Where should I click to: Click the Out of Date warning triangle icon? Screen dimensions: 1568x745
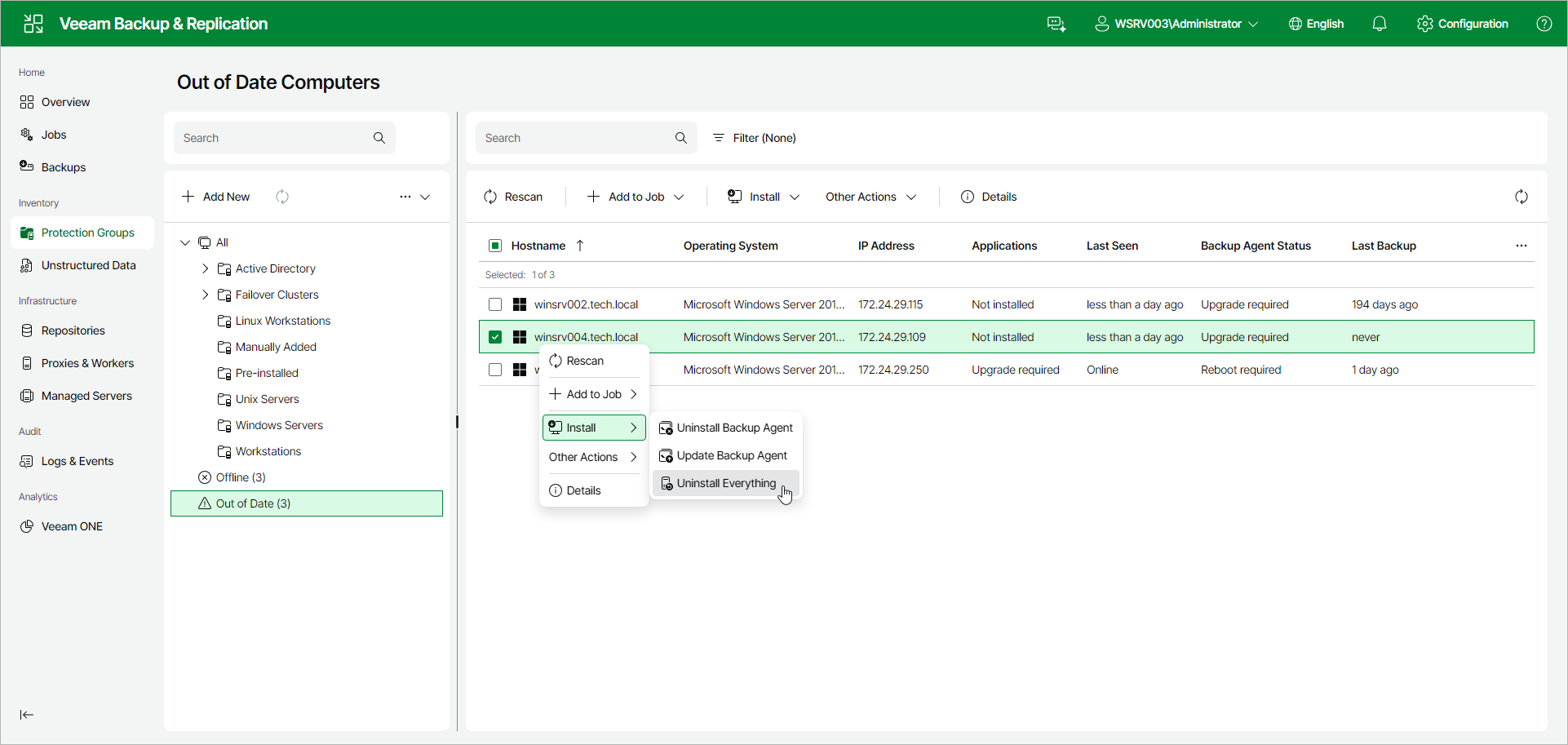(205, 503)
